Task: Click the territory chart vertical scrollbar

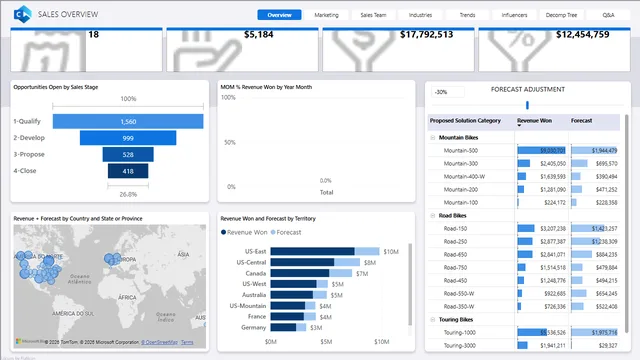Action: tap(410, 285)
